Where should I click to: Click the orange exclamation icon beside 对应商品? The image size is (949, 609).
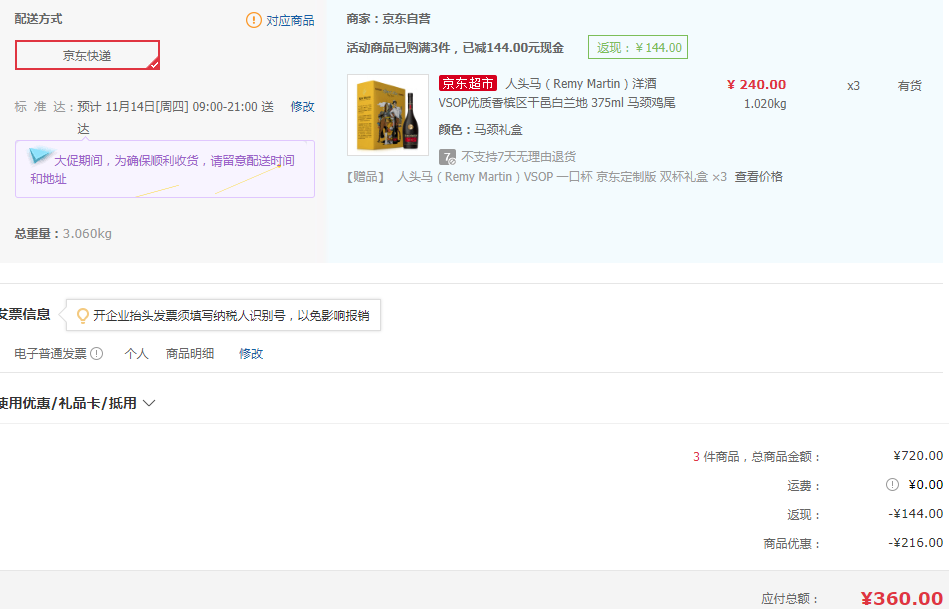pyautogui.click(x=254, y=20)
